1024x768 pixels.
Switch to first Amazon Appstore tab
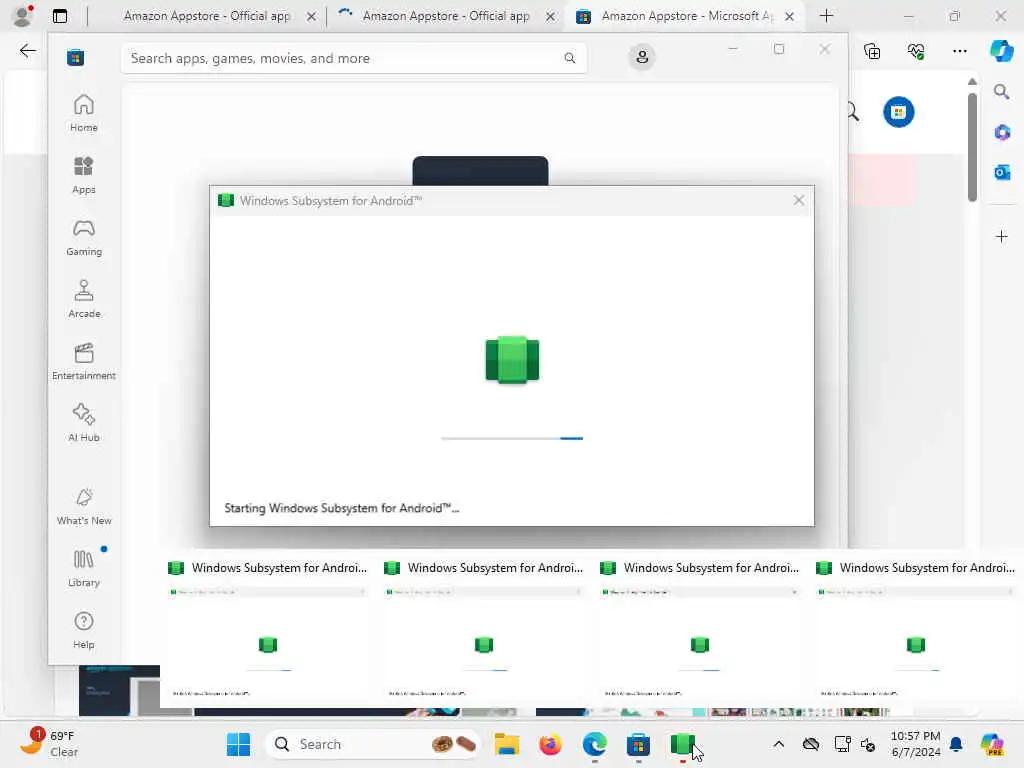click(x=206, y=16)
